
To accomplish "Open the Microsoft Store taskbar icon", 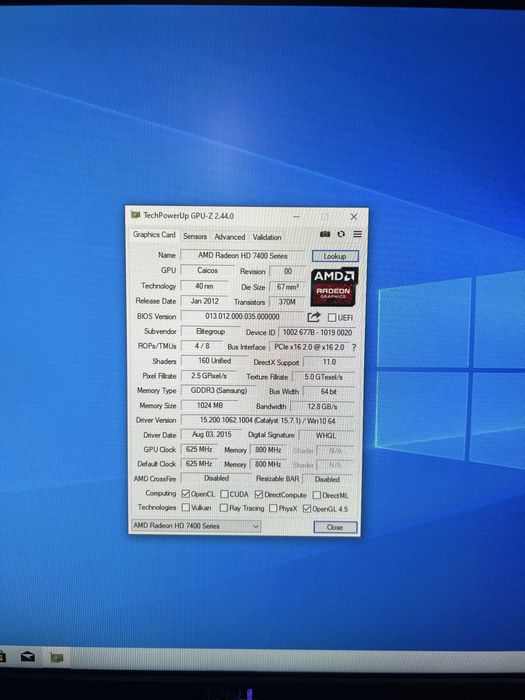I will tap(2, 657).
